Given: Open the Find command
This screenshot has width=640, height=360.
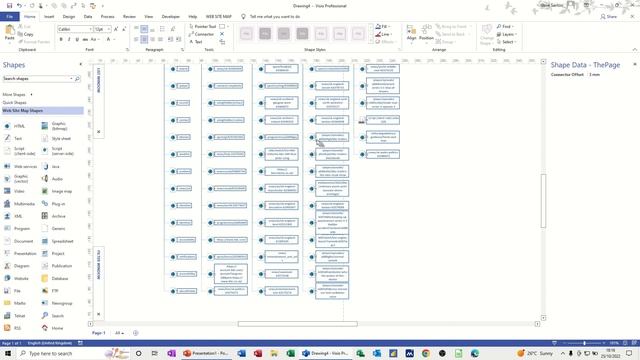Looking at the screenshot, I should click(505, 27).
